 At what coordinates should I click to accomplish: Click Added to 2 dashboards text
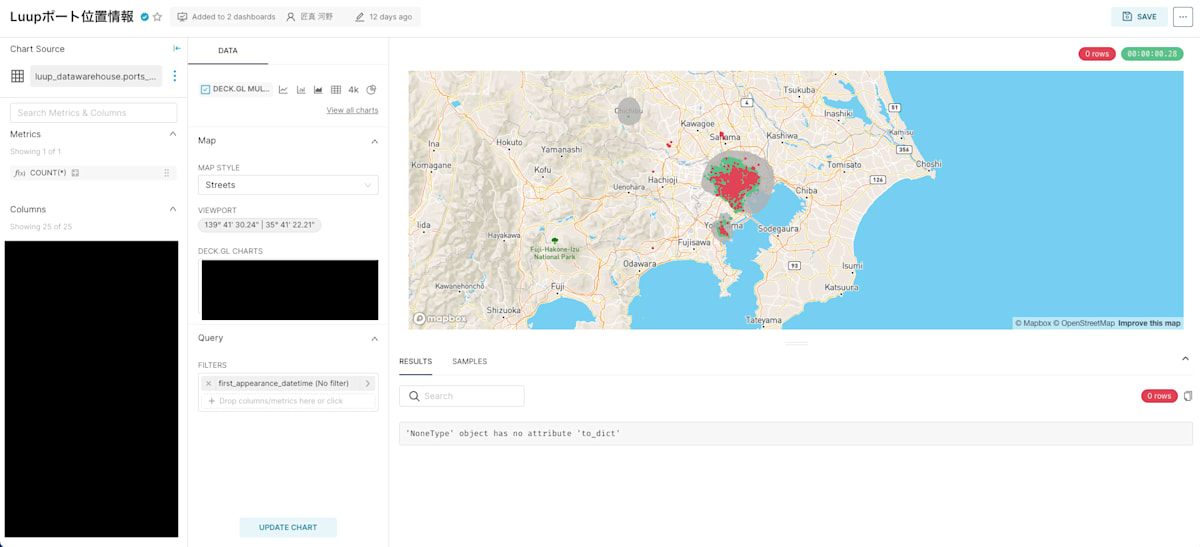[233, 17]
